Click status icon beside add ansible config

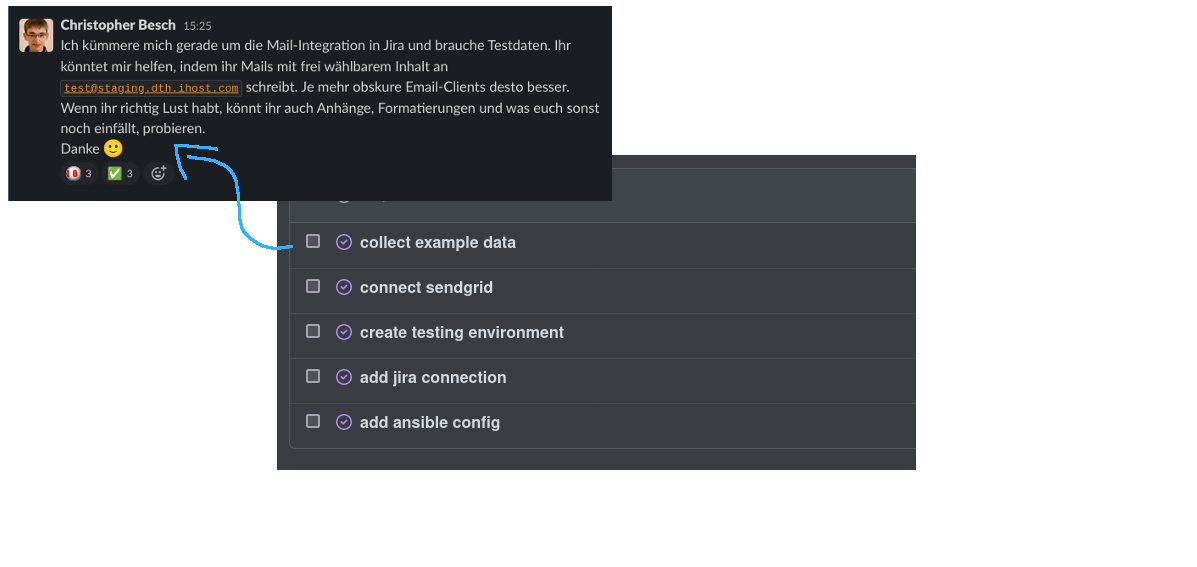344,422
